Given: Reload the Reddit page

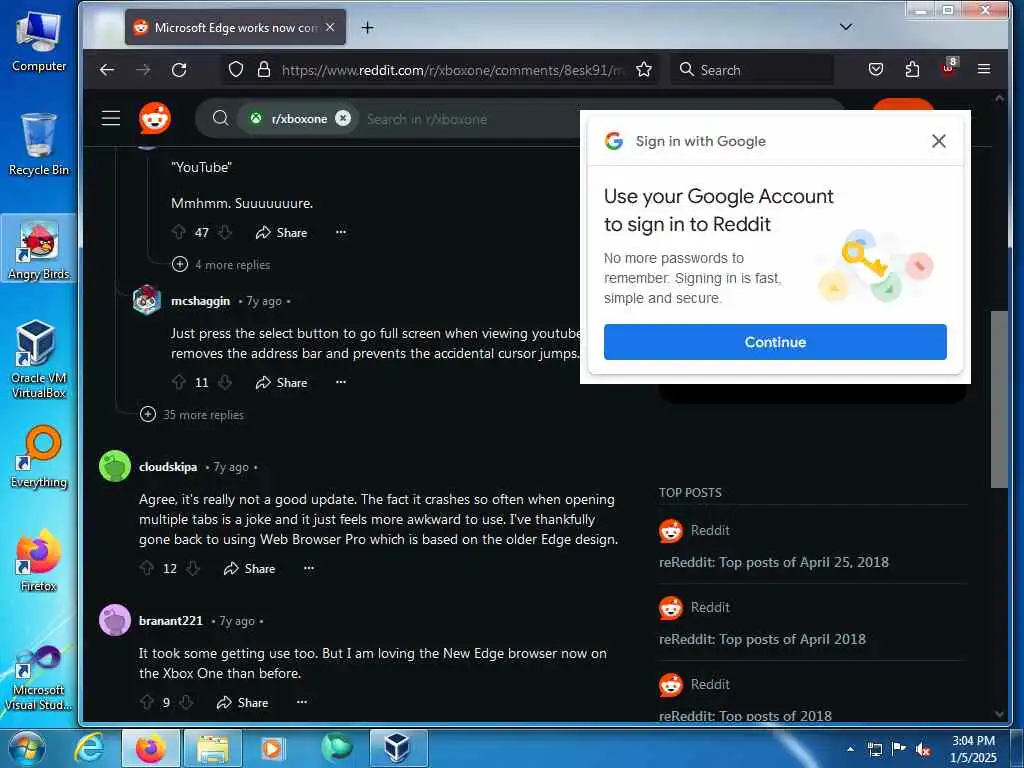Looking at the screenshot, I should [179, 70].
